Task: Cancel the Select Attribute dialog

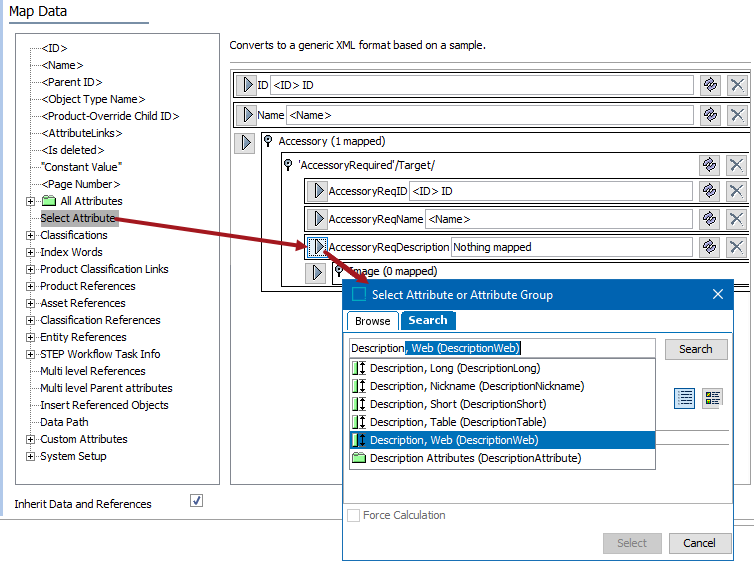Action: point(699,543)
